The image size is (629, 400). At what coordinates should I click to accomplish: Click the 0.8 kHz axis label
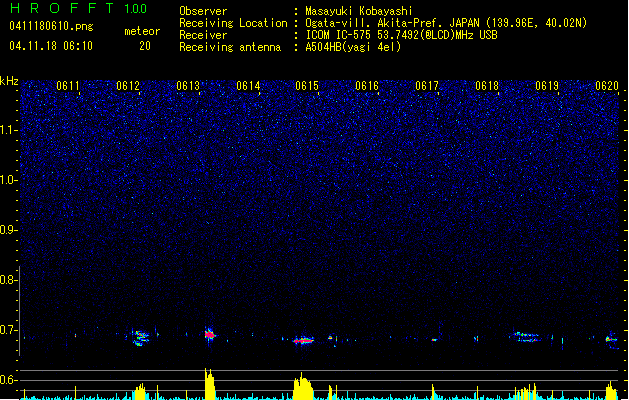point(9,280)
